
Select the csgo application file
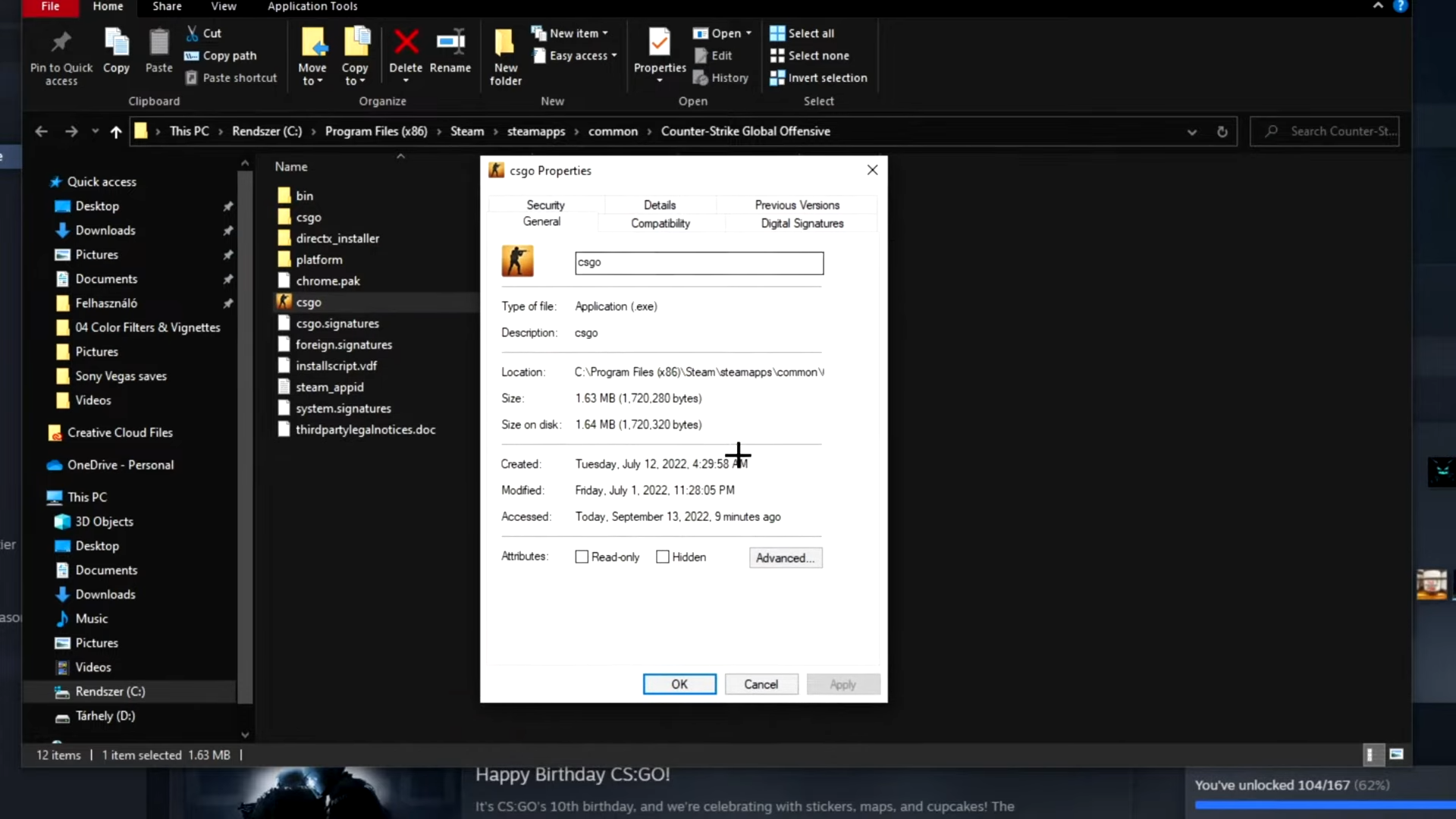click(309, 302)
